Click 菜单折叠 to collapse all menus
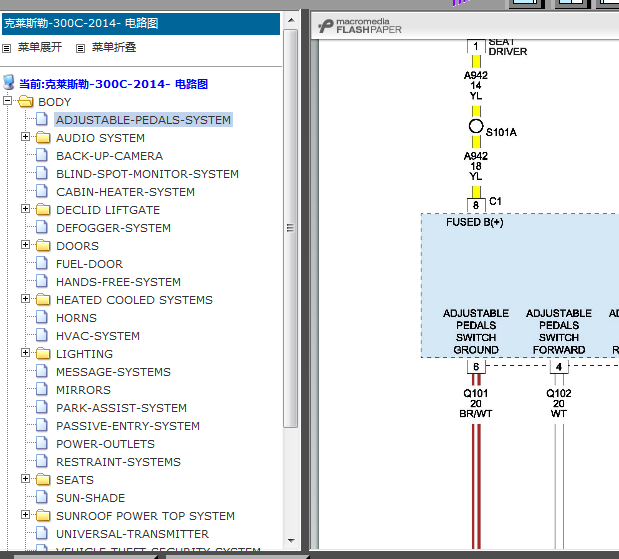Image resolution: width=619 pixels, height=559 pixels. tap(114, 48)
